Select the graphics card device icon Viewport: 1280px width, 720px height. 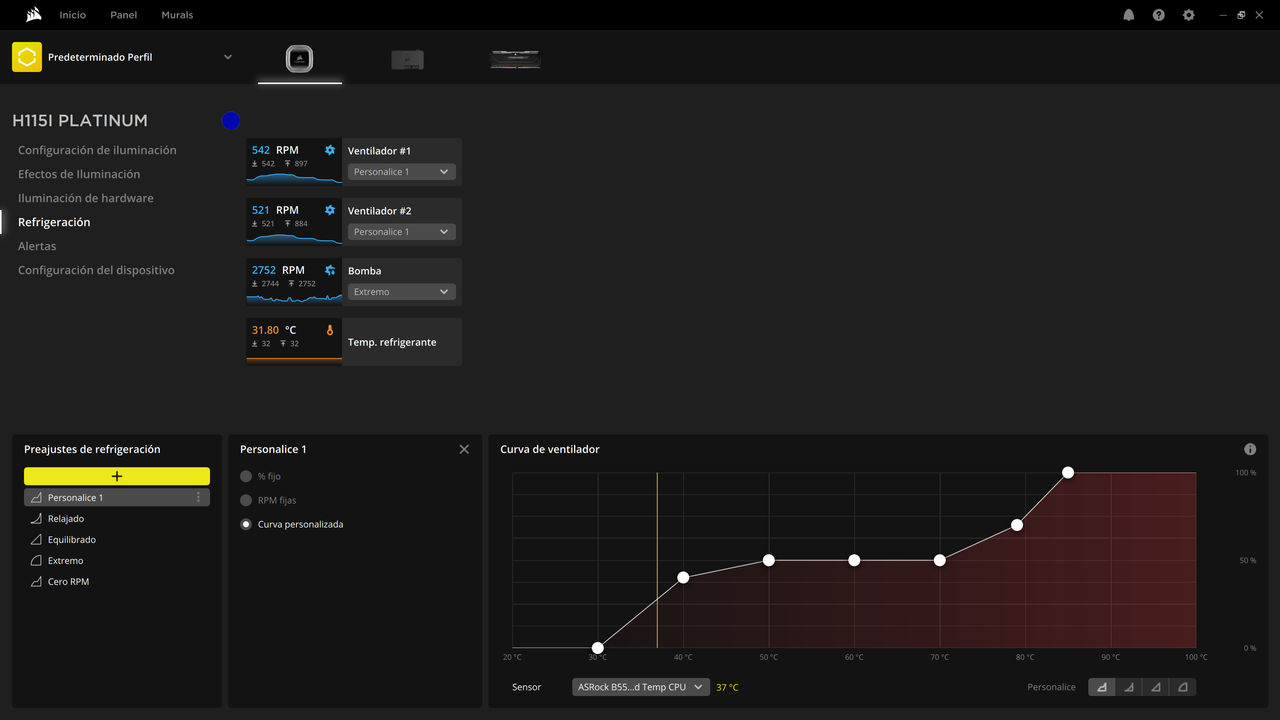click(407, 60)
